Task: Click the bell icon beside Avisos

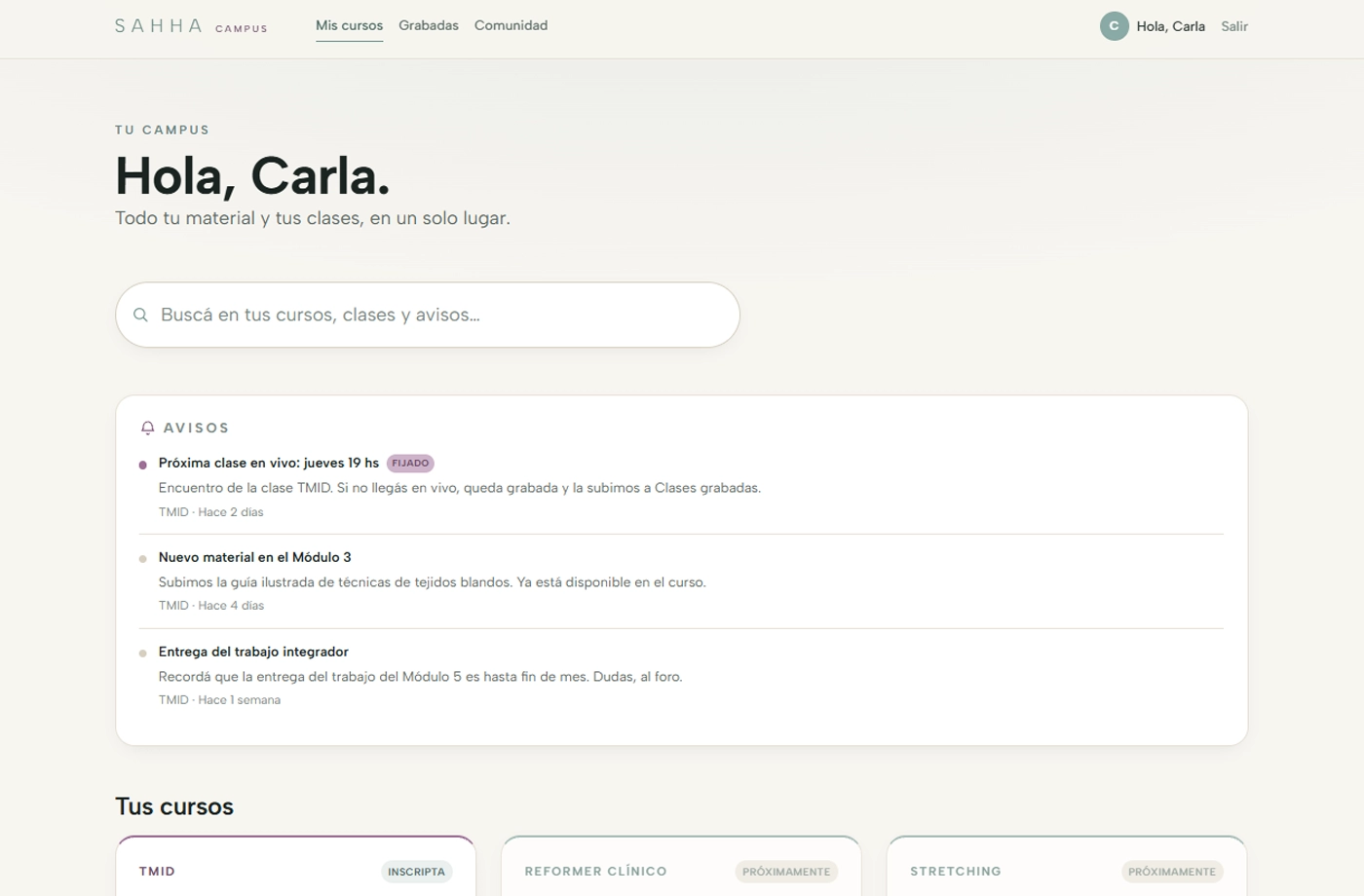Action: pos(148,428)
